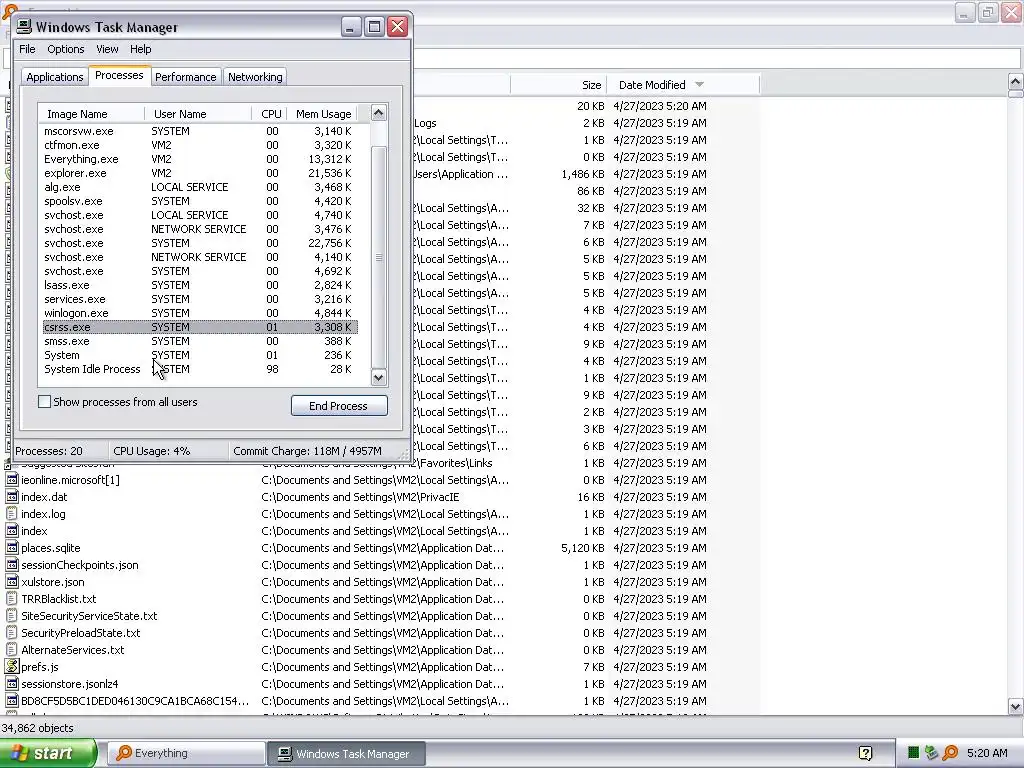This screenshot has height=768, width=1024.
Task: Click the index.log file icon
Action: pos(12,514)
